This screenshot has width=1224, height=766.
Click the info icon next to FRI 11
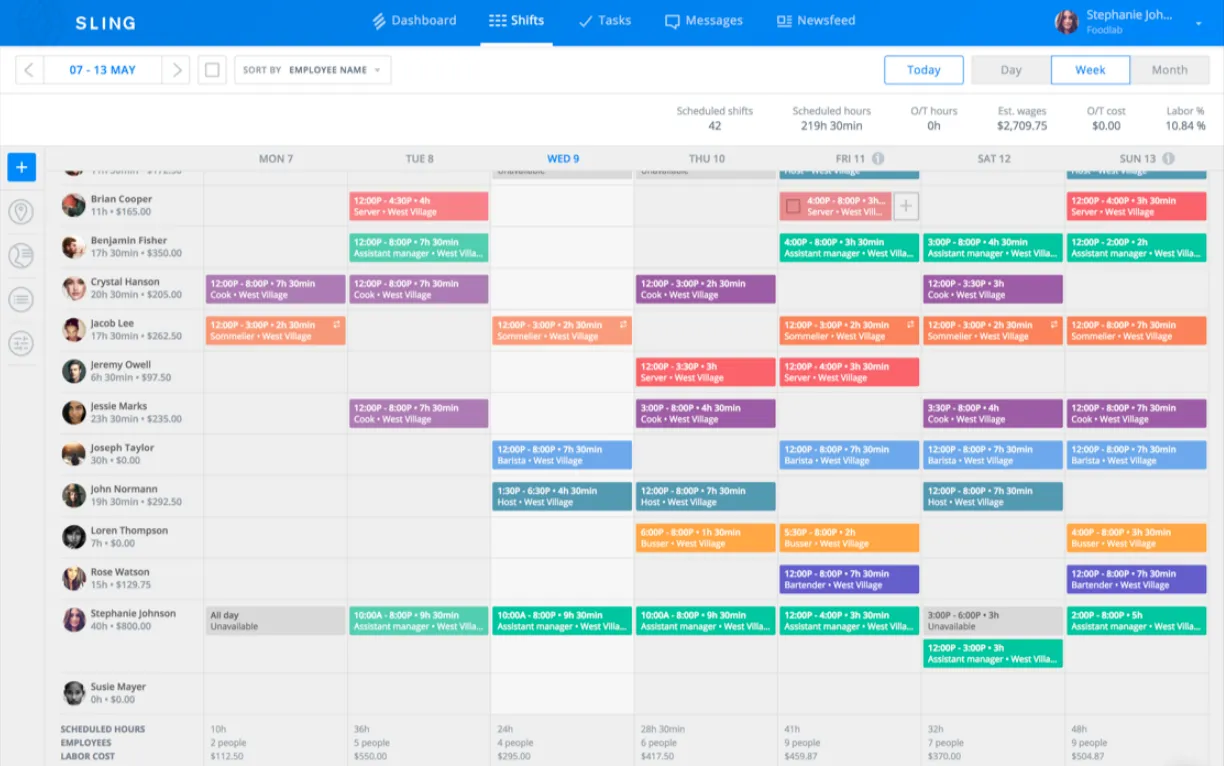(878, 159)
